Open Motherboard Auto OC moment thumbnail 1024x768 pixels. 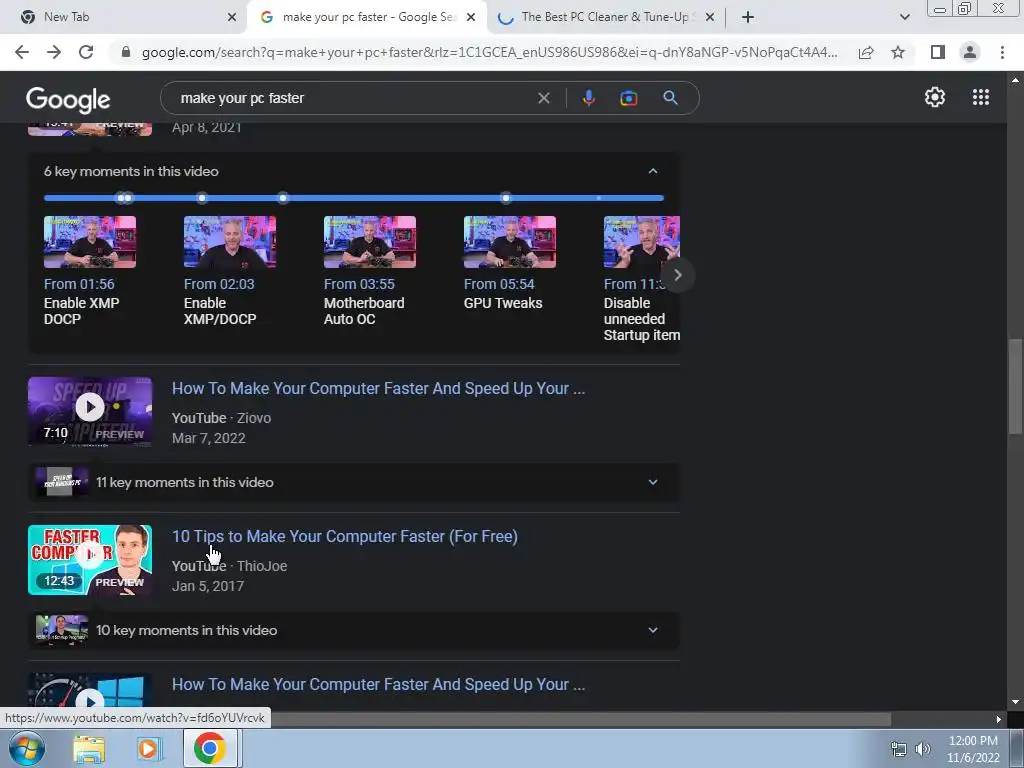point(370,242)
